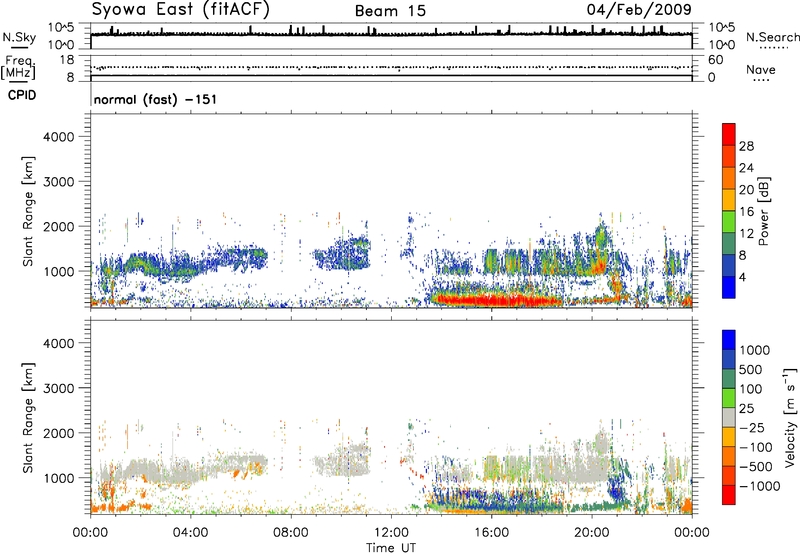
Task: Click the blue bottom of the power colorbar
Action: coord(729,287)
